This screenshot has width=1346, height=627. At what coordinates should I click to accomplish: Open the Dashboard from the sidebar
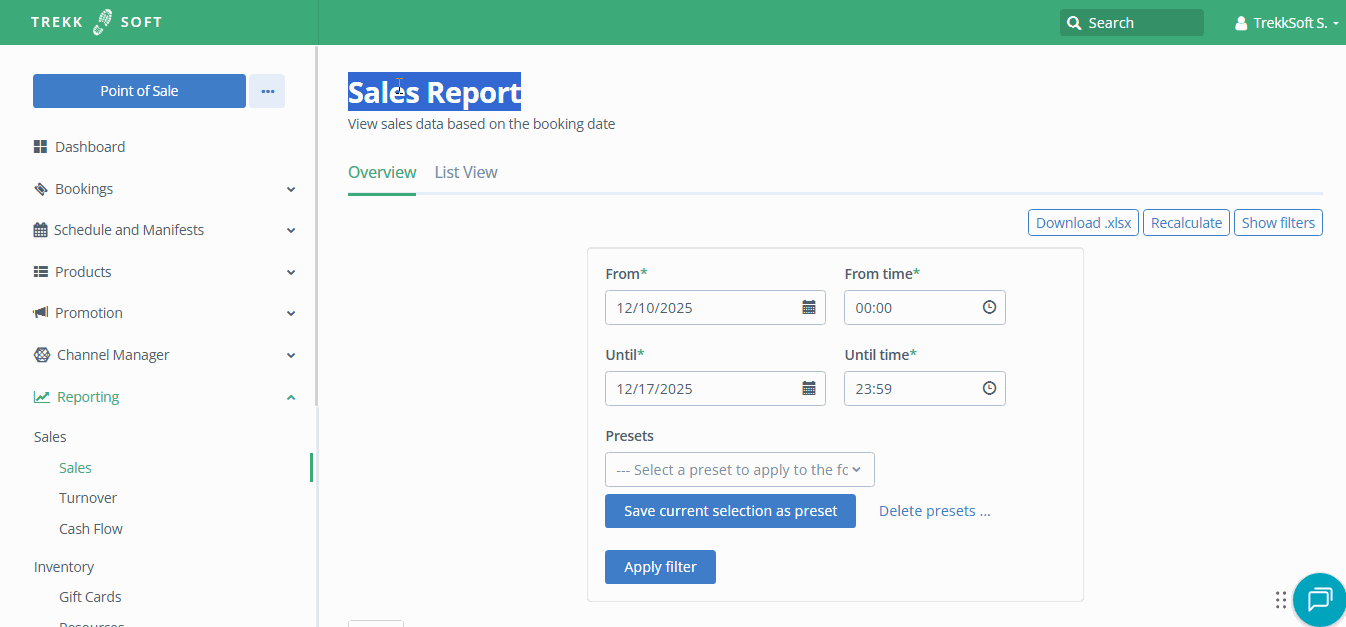pyautogui.click(x=90, y=147)
